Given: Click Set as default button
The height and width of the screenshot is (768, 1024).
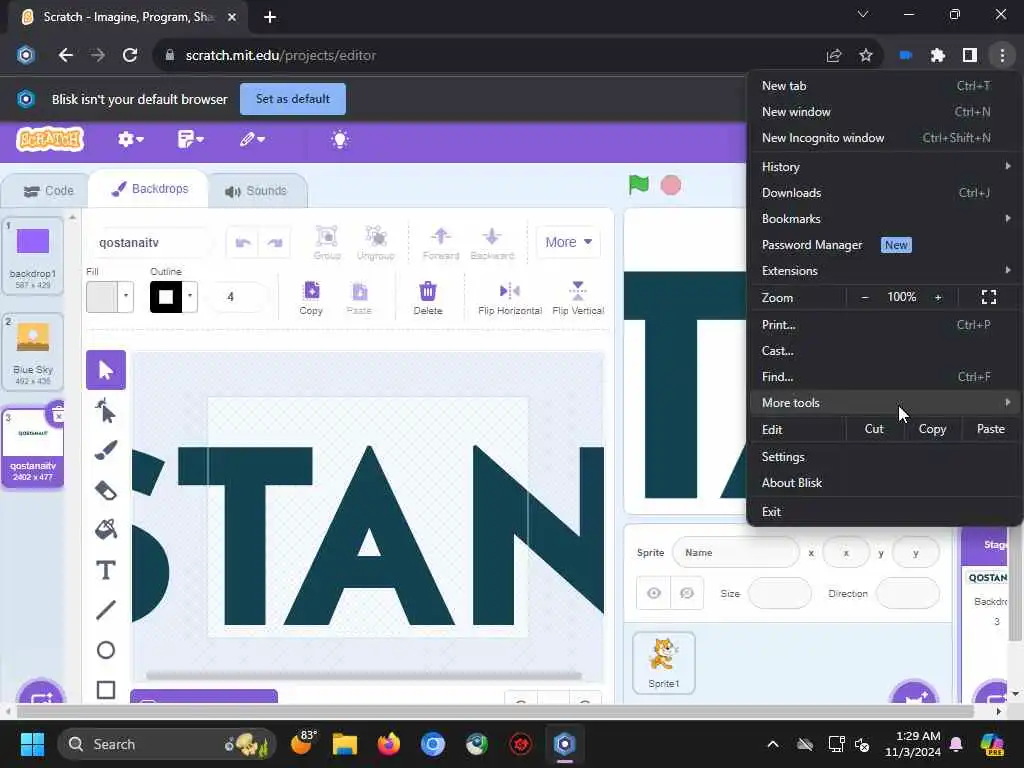Looking at the screenshot, I should (x=293, y=99).
